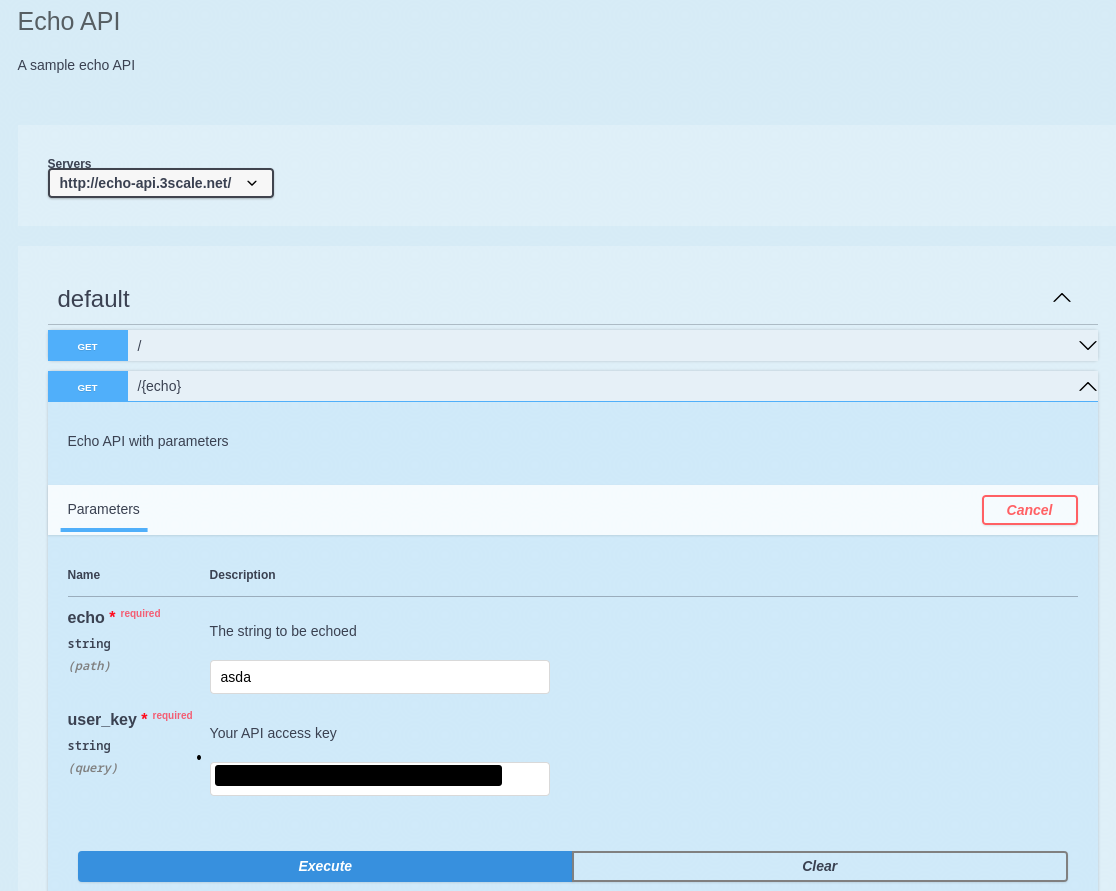Click GET badge of / endpoint
The width and height of the screenshot is (1116, 891).
88,346
